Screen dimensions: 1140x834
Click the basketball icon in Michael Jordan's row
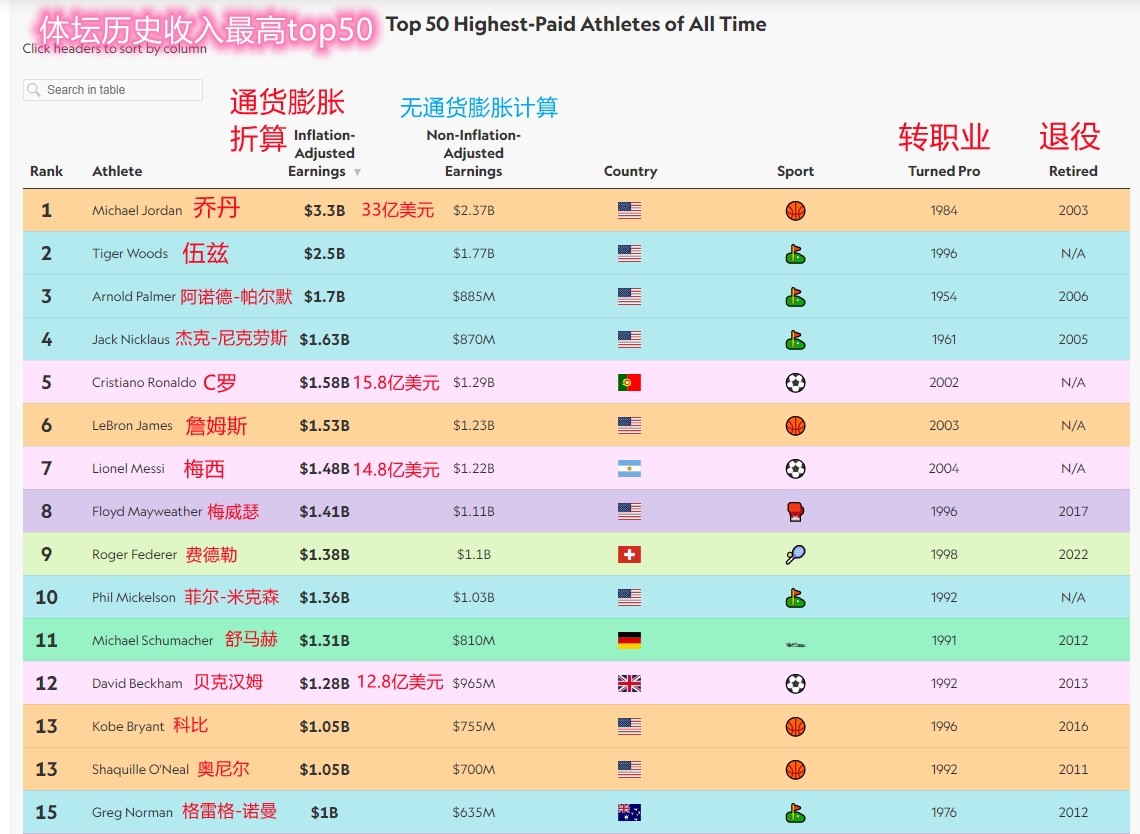[795, 211]
